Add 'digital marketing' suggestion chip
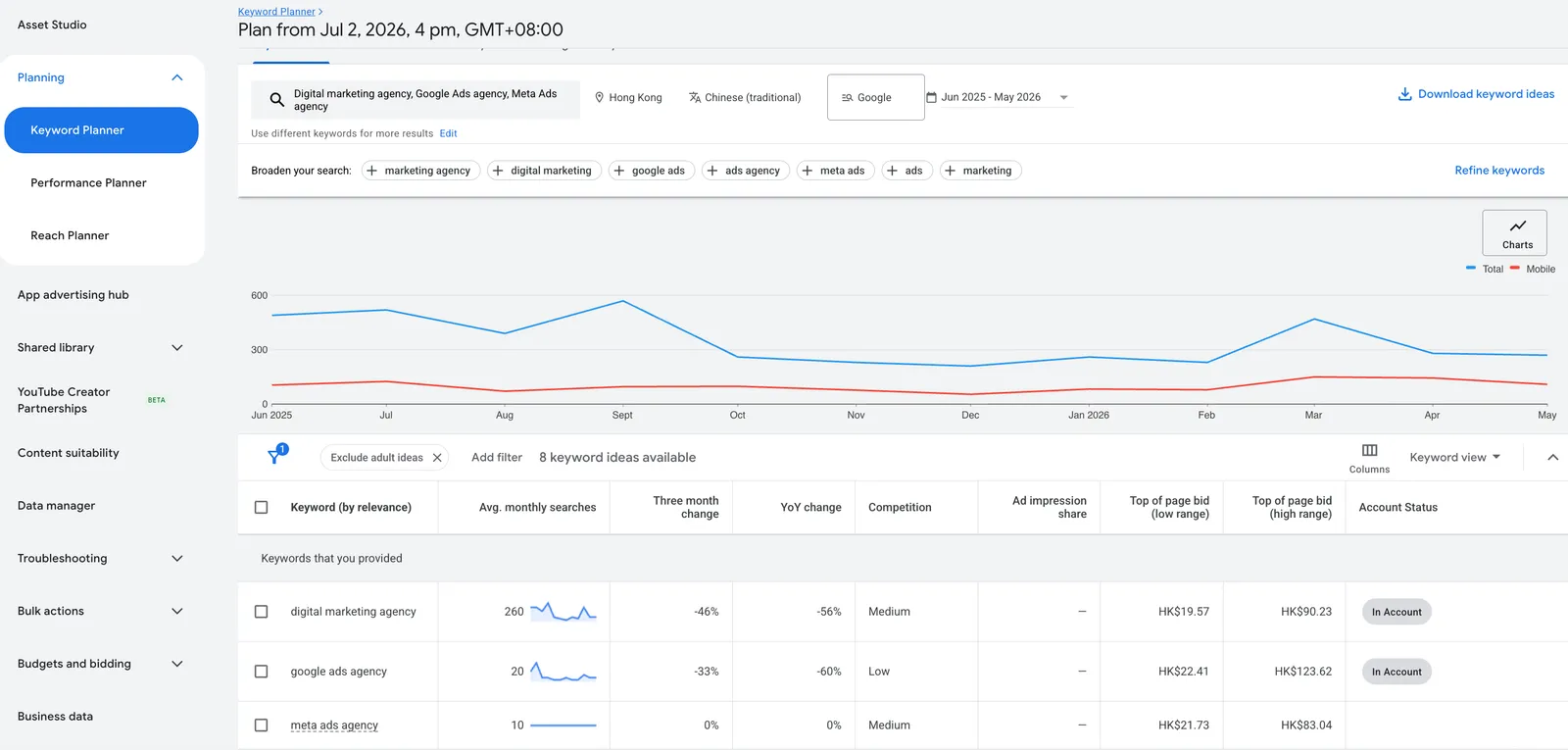1568x750 pixels. pyautogui.click(x=544, y=171)
